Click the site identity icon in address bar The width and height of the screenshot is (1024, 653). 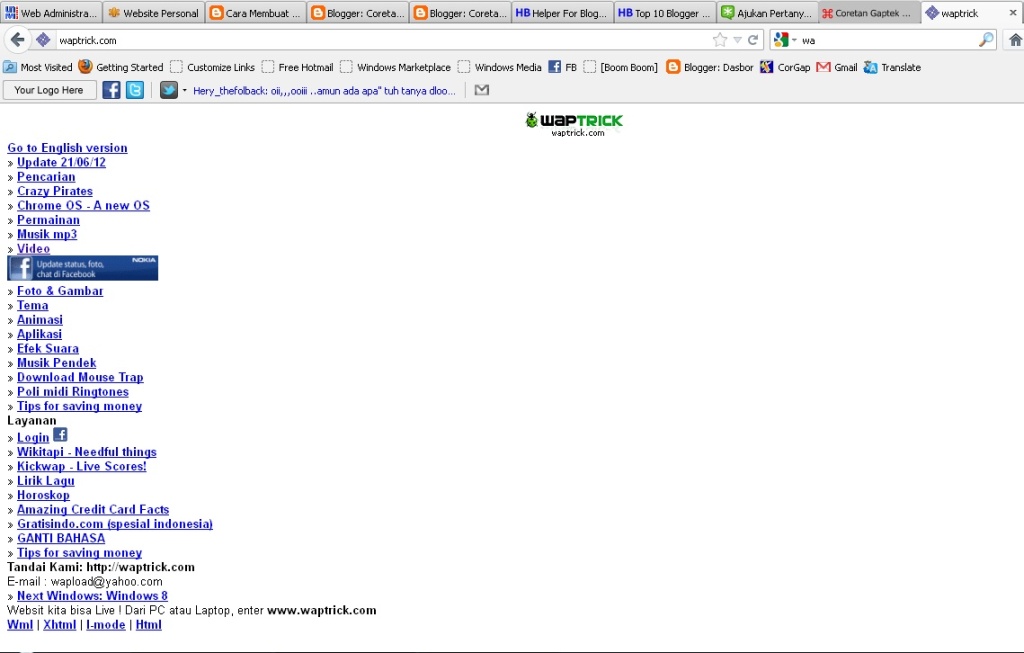click(43, 40)
